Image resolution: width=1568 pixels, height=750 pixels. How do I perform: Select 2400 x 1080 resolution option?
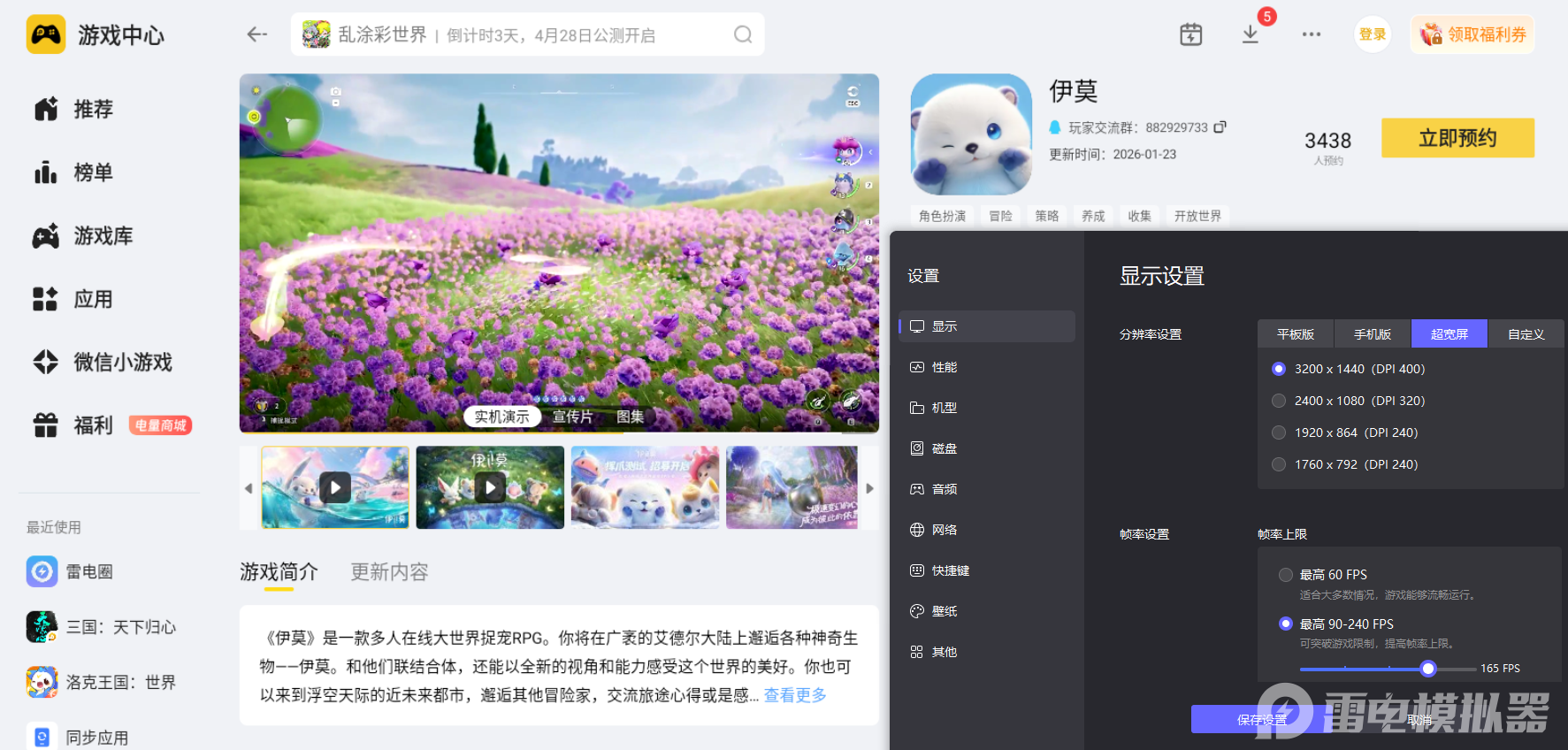pyautogui.click(x=1279, y=401)
